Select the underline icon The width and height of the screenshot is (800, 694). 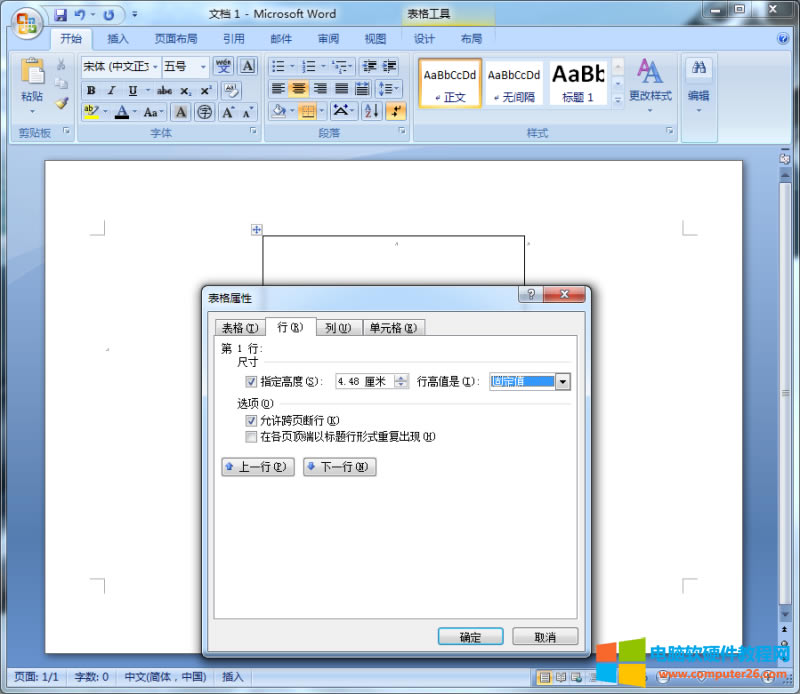click(x=132, y=90)
